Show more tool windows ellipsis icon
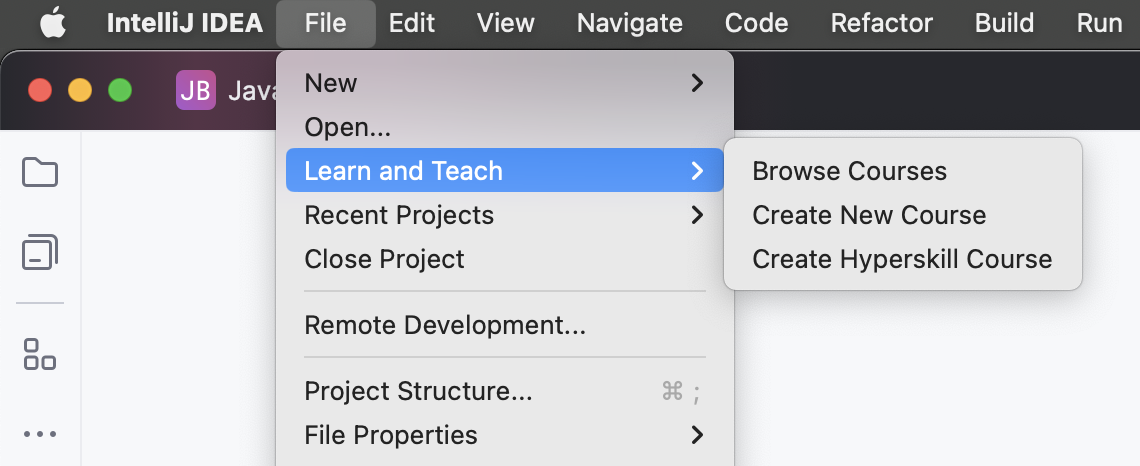Screen dimensions: 1140x466 [40, 434]
